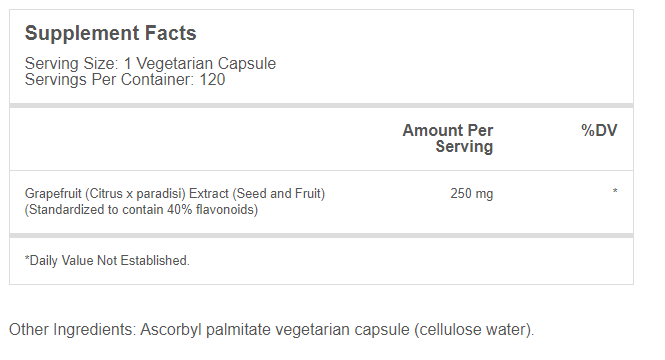Click the Grapefruit Extract ingredient name
The height and width of the screenshot is (360, 665).
click(x=175, y=194)
